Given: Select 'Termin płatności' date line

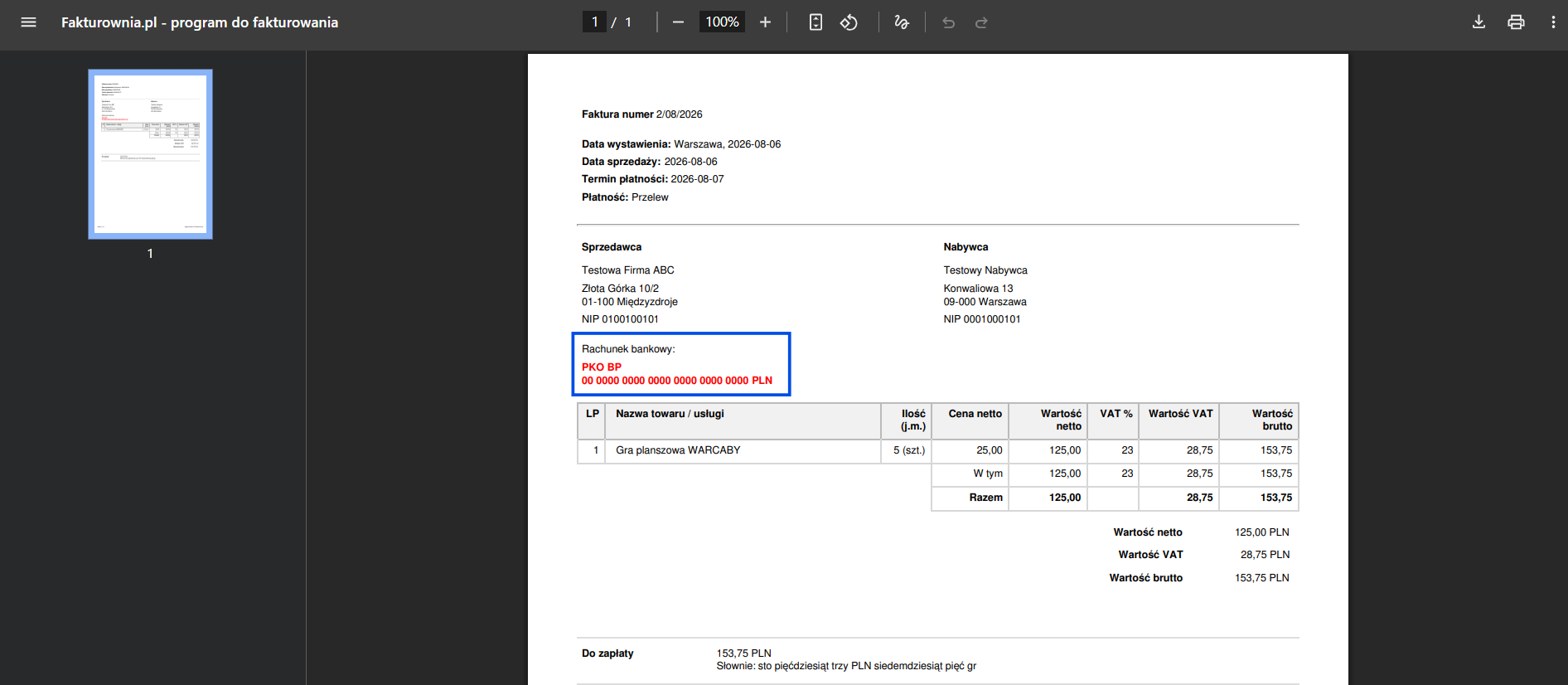Looking at the screenshot, I should (653, 179).
